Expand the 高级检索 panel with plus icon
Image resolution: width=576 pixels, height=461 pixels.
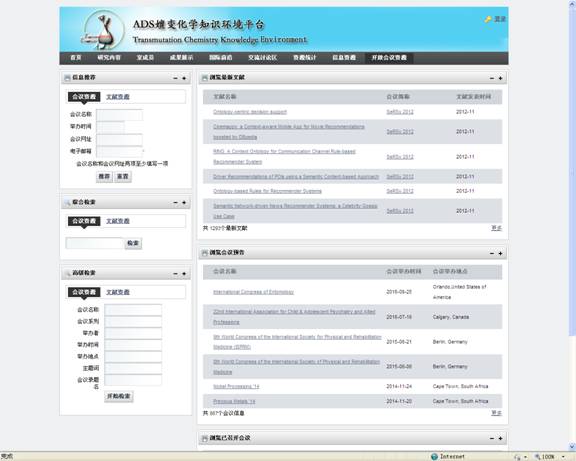(184, 273)
